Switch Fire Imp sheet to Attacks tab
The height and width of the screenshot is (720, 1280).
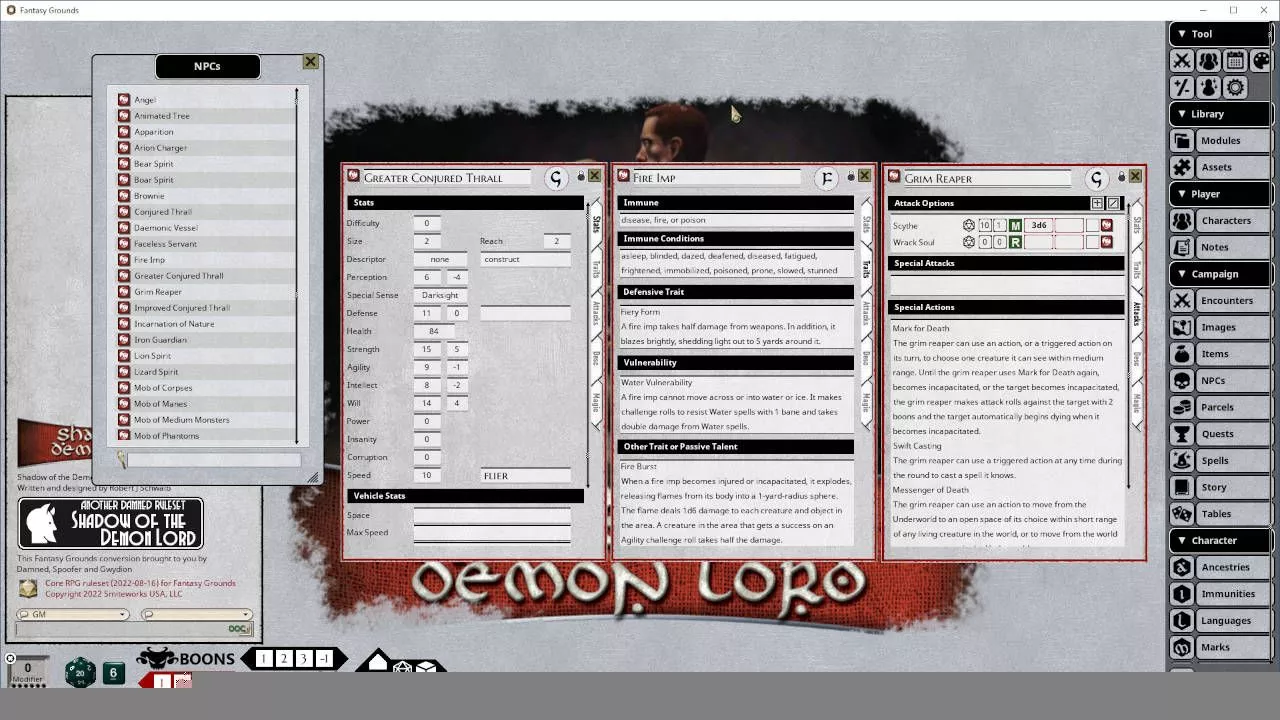(866, 312)
